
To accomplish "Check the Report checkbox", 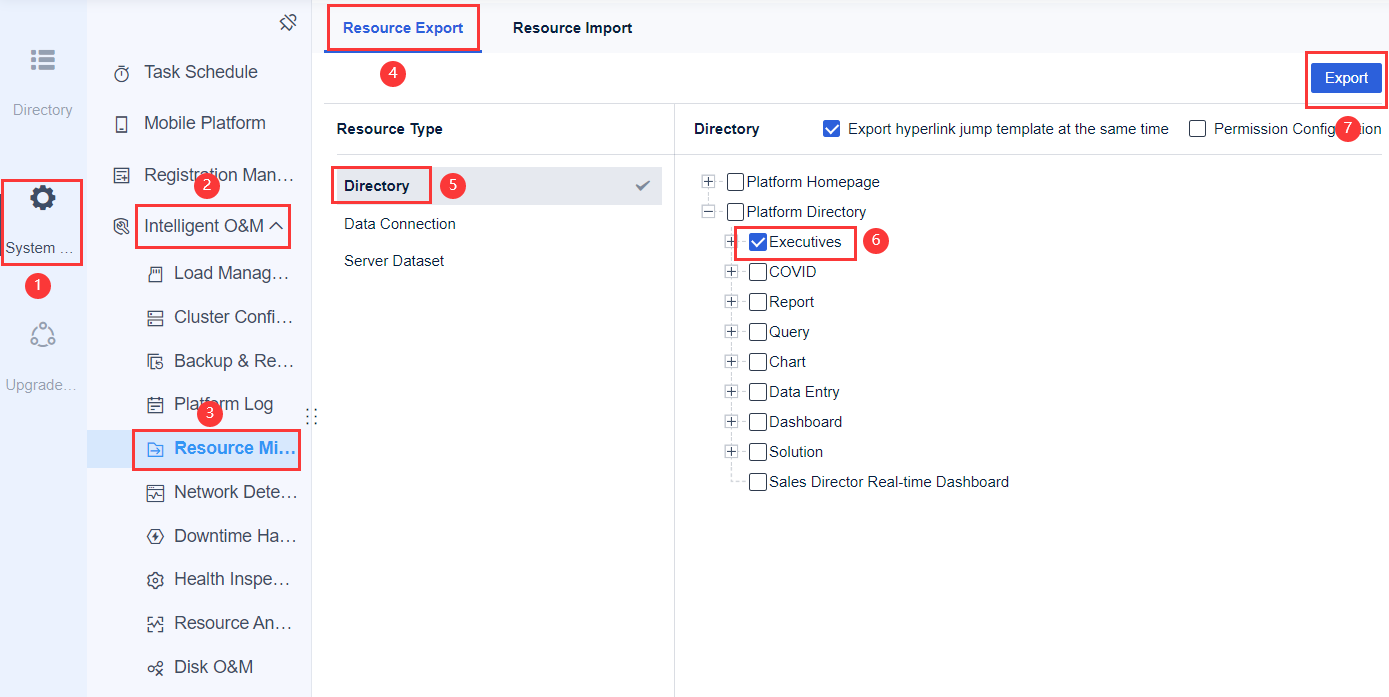I will pos(758,302).
